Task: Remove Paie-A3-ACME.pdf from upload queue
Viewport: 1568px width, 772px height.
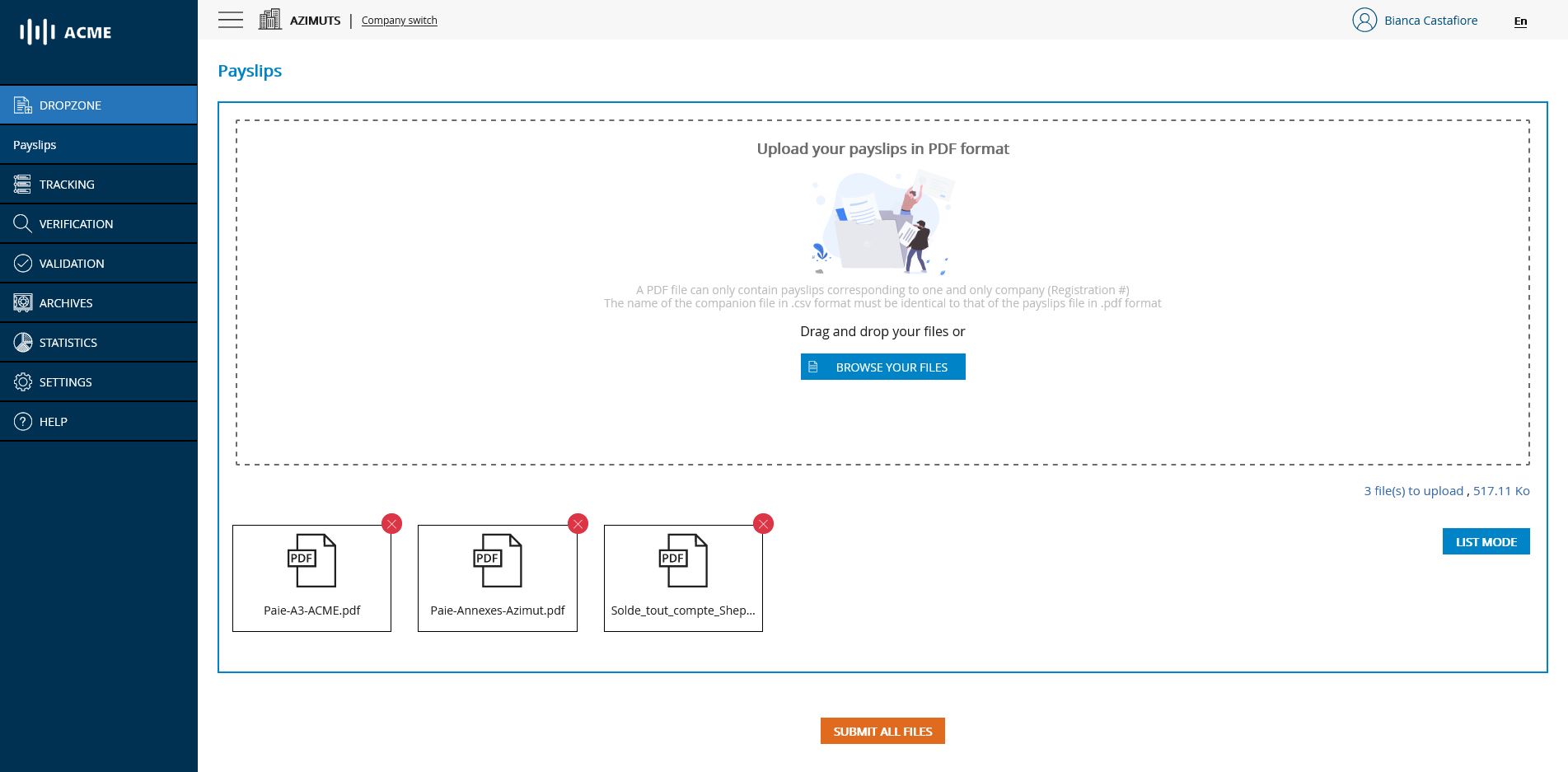Action: tap(391, 523)
